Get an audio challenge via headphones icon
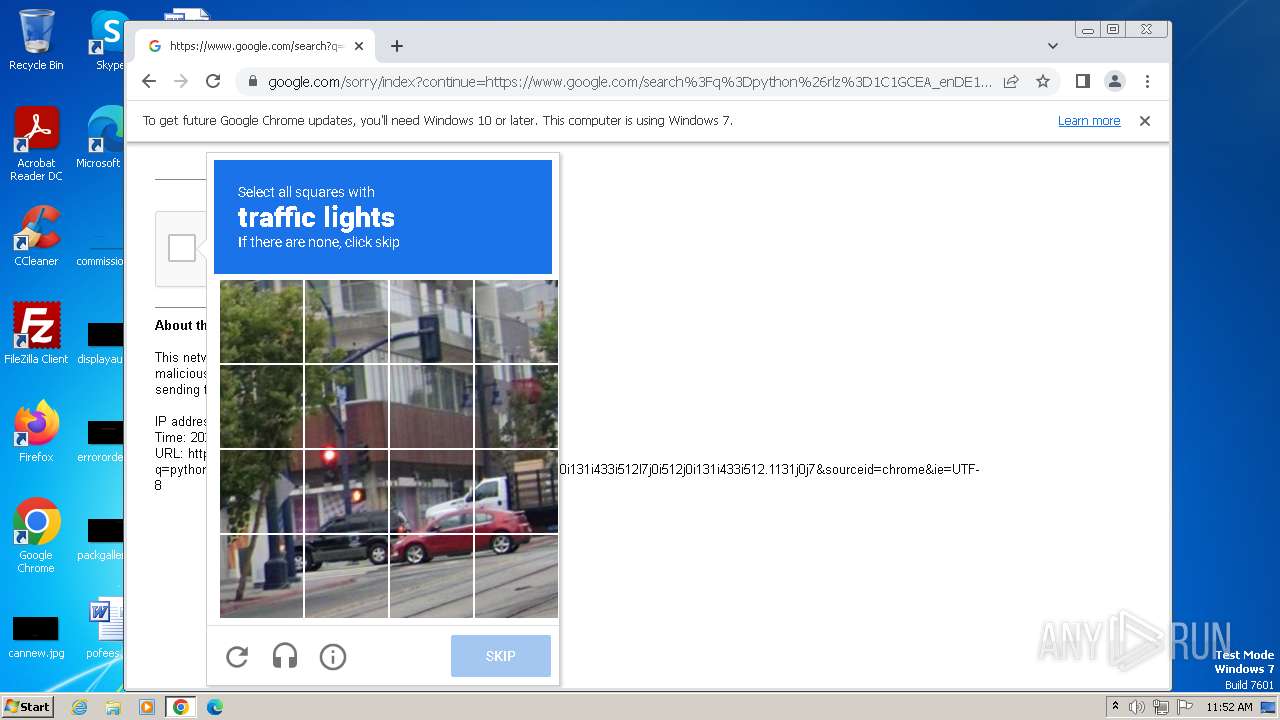1280x720 pixels. tap(285, 657)
